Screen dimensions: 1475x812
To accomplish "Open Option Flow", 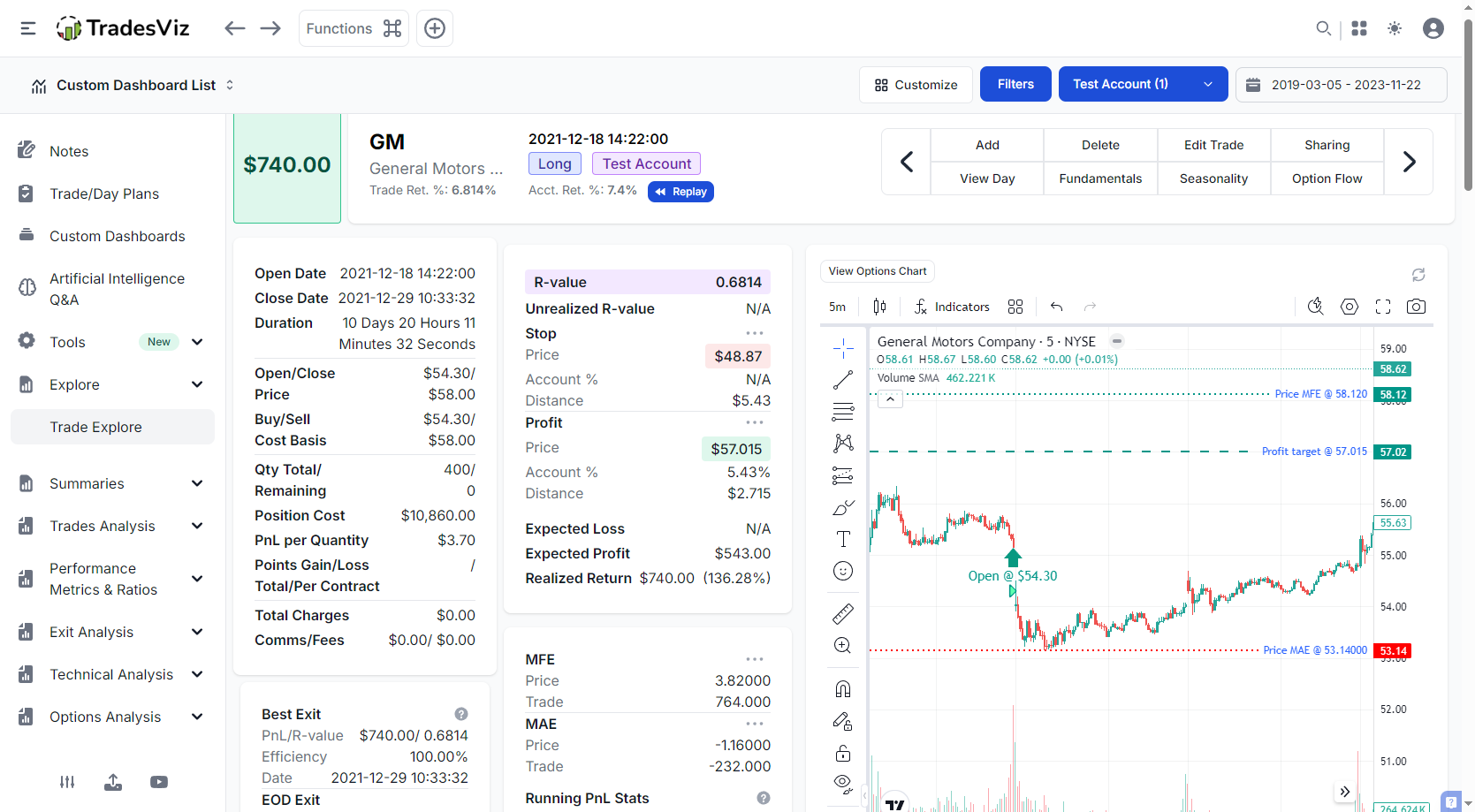I will (x=1327, y=178).
